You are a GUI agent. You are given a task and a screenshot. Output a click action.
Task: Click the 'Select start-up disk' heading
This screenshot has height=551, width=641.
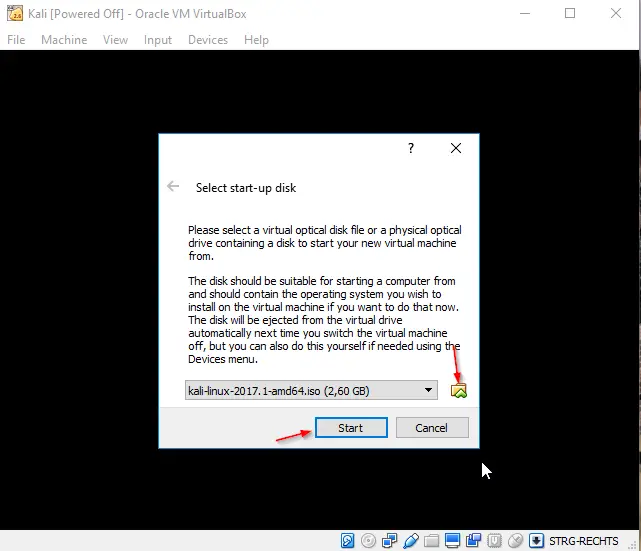[246, 188]
